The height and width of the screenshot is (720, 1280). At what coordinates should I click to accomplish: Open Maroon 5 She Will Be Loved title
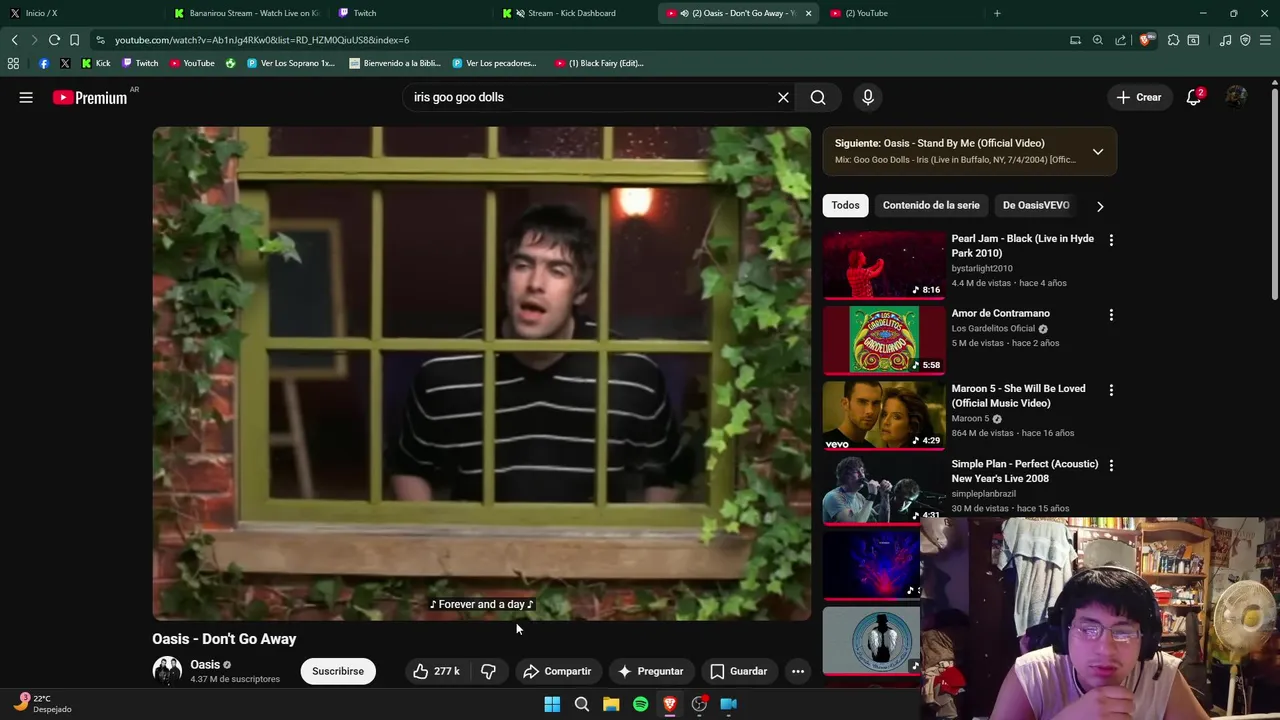1018,396
